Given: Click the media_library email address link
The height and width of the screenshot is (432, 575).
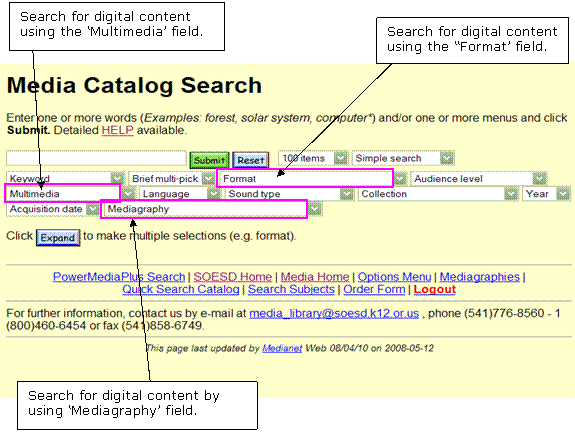Looking at the screenshot, I should pos(334,313).
